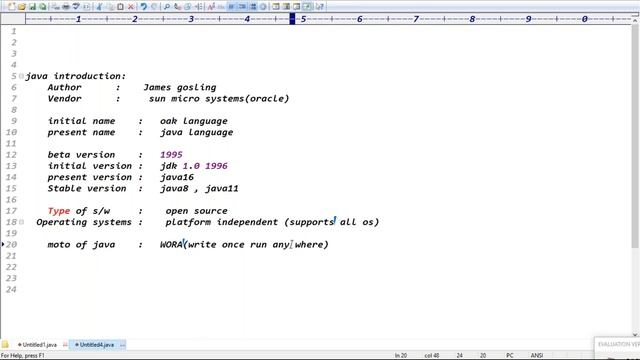Click the font settings toolbar icon
Viewport: 640px width, 360px height.
coord(211,7)
